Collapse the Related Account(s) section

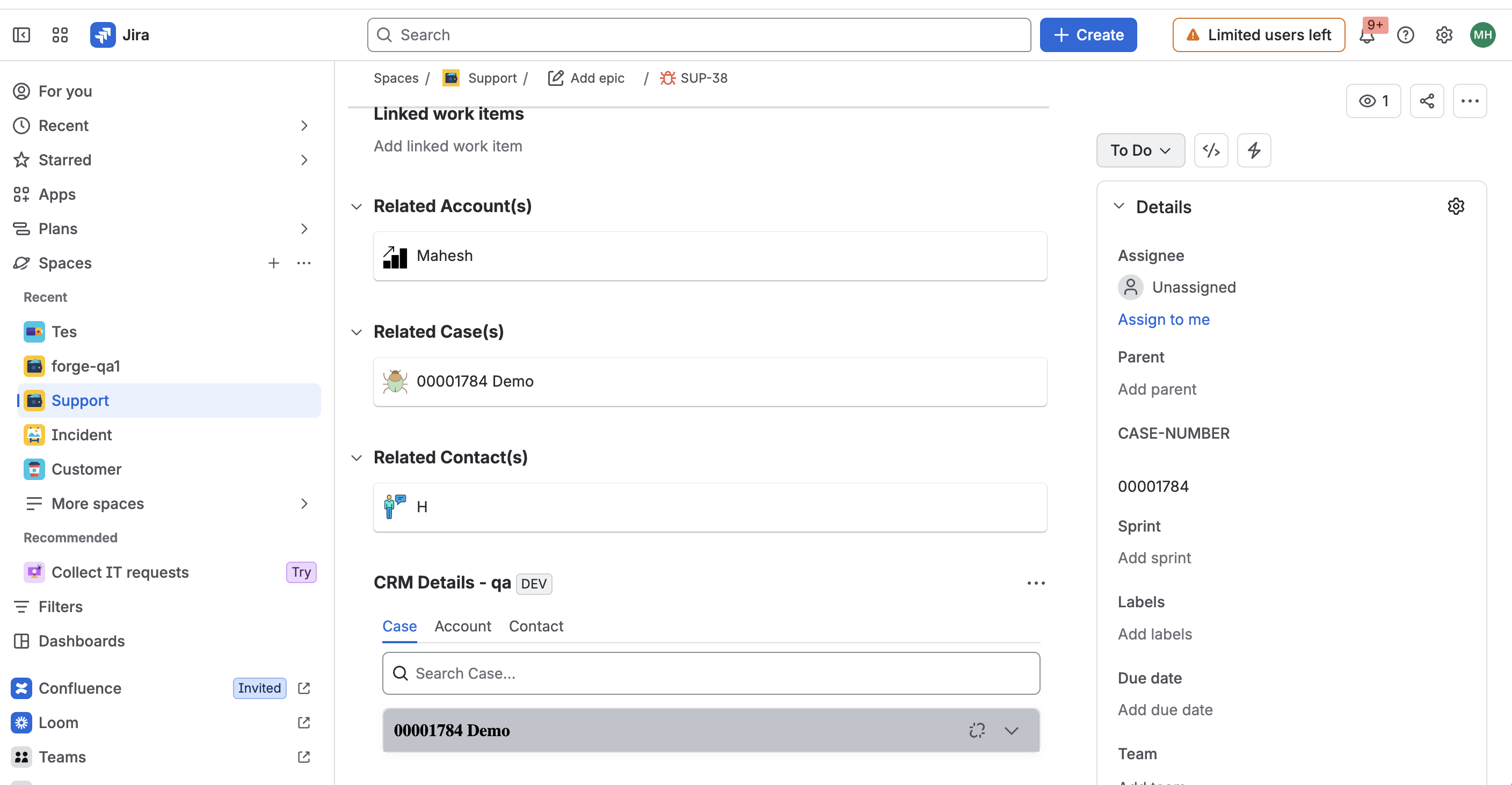[357, 207]
